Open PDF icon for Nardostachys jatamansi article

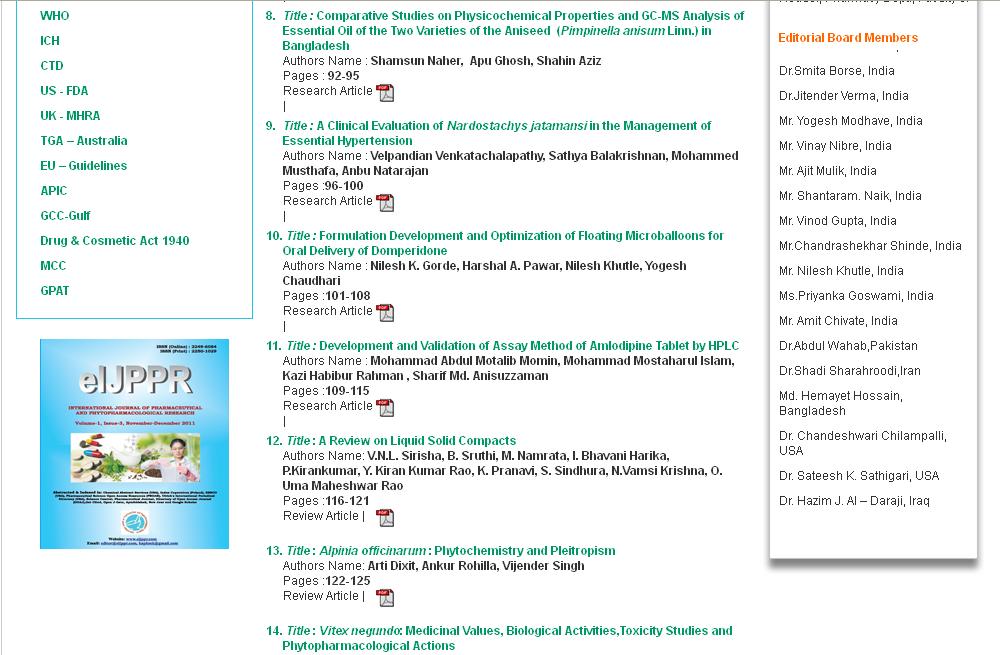point(385,203)
